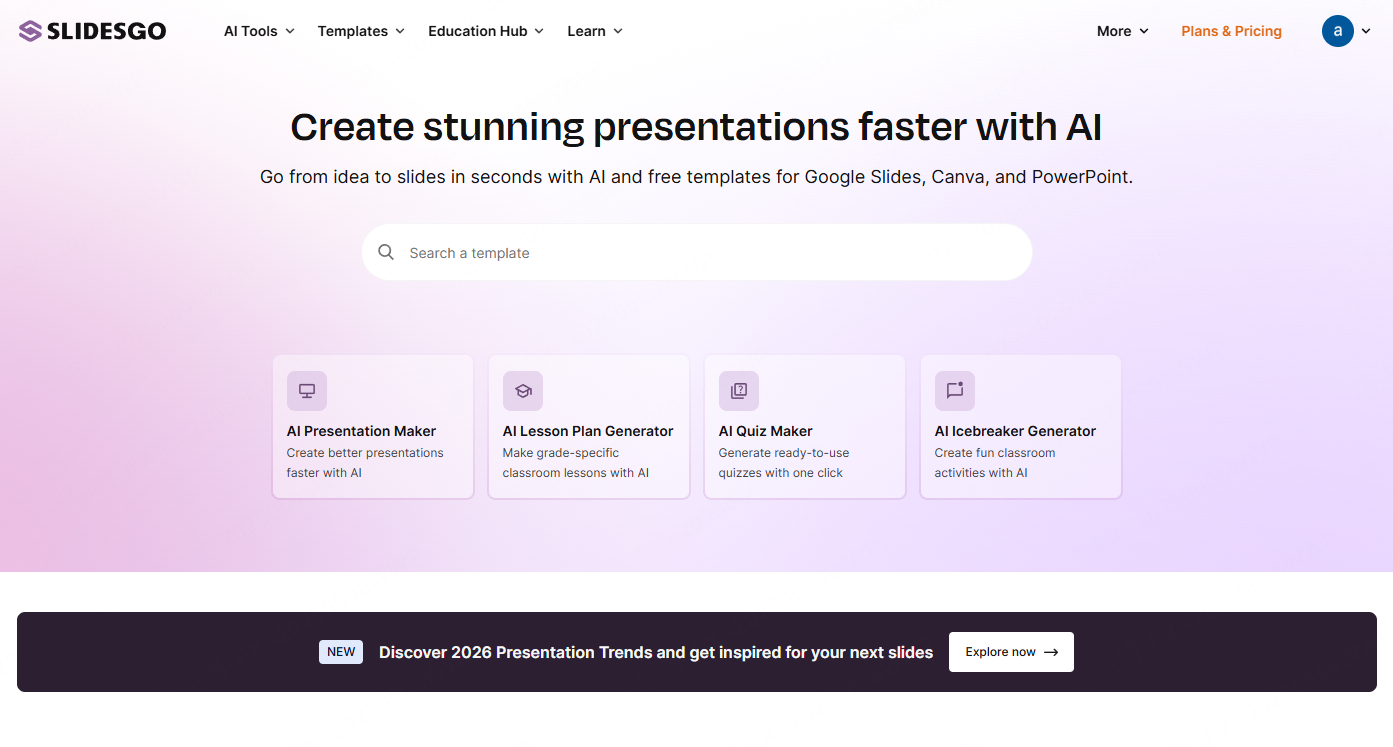Click the AI Presentation Maker monitor icon
Viewport: 1393px width, 747px height.
(307, 391)
